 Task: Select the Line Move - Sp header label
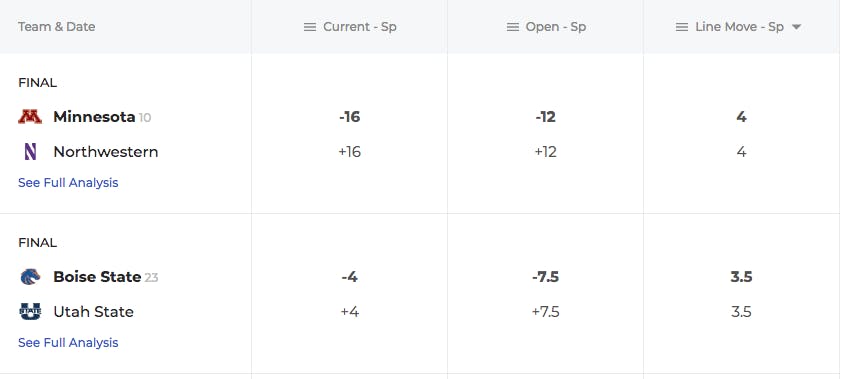tap(739, 27)
